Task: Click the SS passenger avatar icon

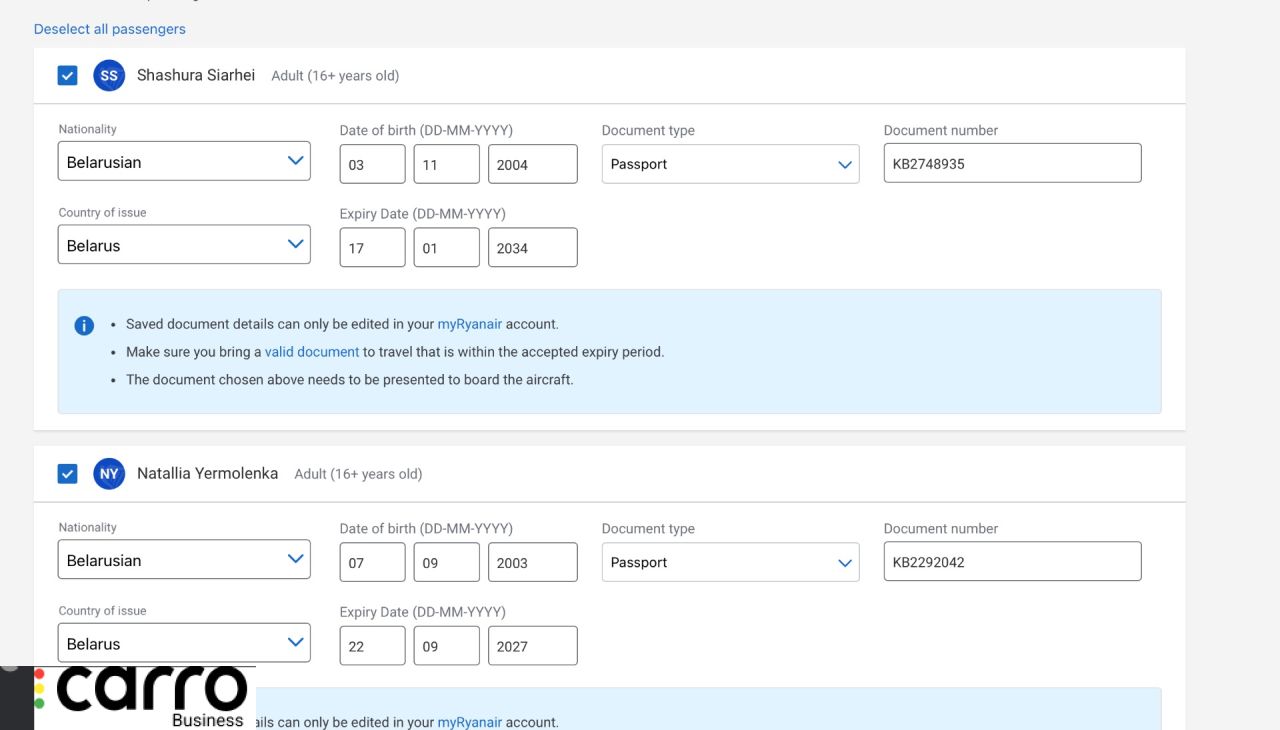Action: pyautogui.click(x=109, y=76)
